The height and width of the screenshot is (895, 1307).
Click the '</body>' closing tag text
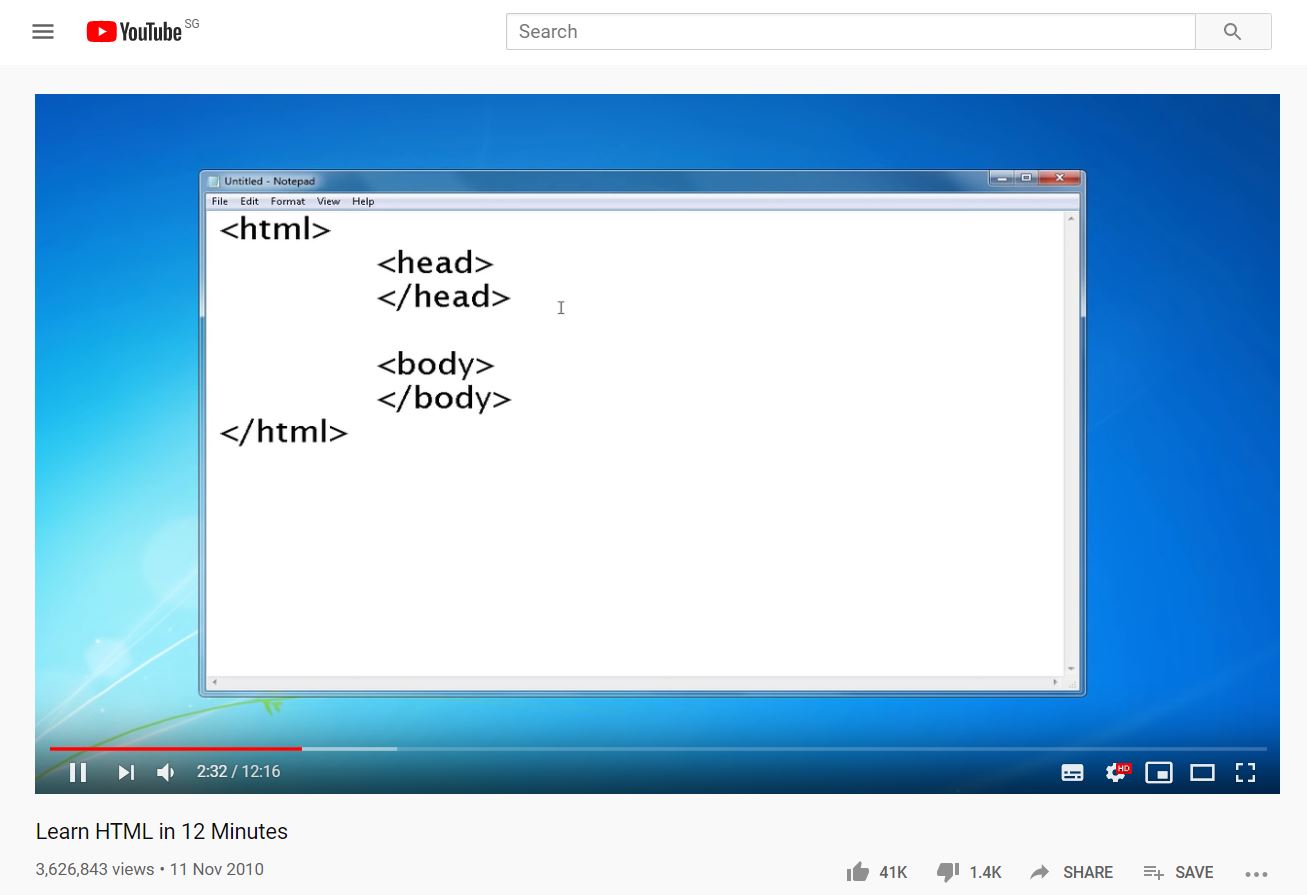pos(444,399)
